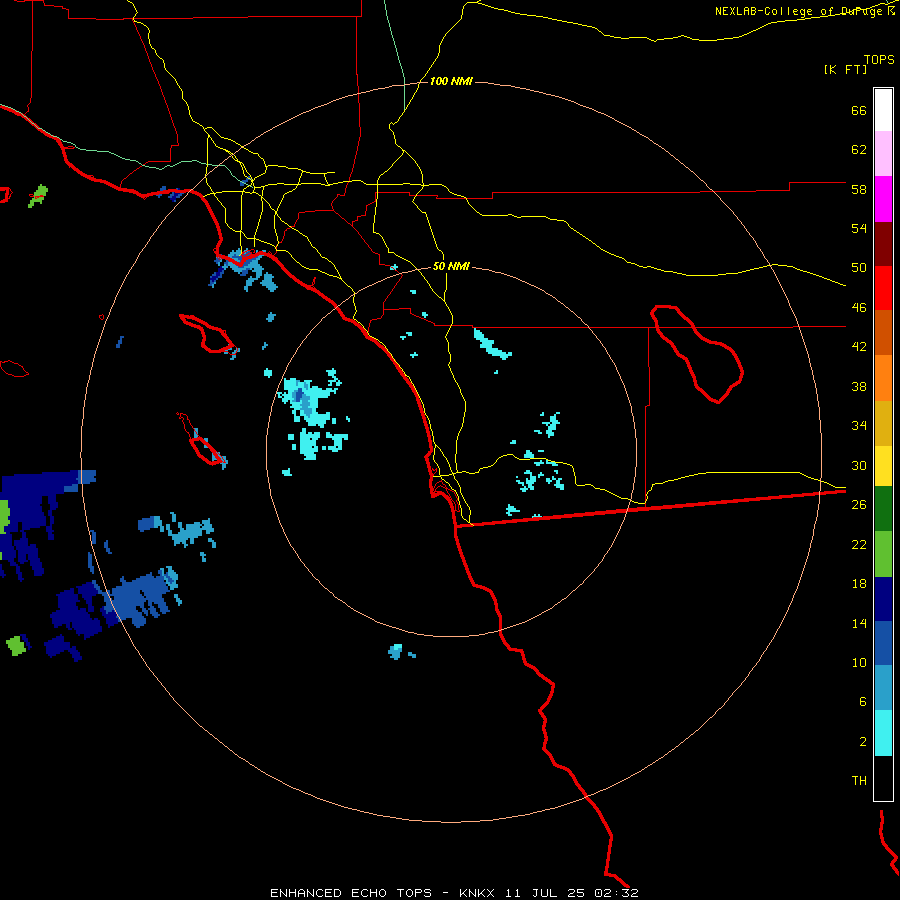Click the '62' legend value label
The width and height of the screenshot is (900, 900).
point(859,150)
